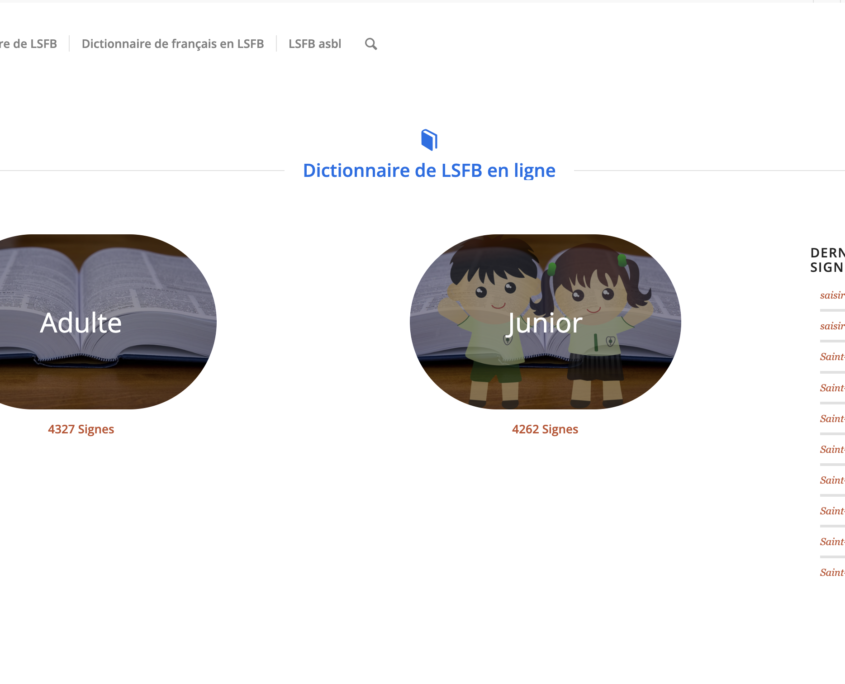The width and height of the screenshot is (845, 684).
Task: Click the blue book icon above the title
Action: (429, 140)
